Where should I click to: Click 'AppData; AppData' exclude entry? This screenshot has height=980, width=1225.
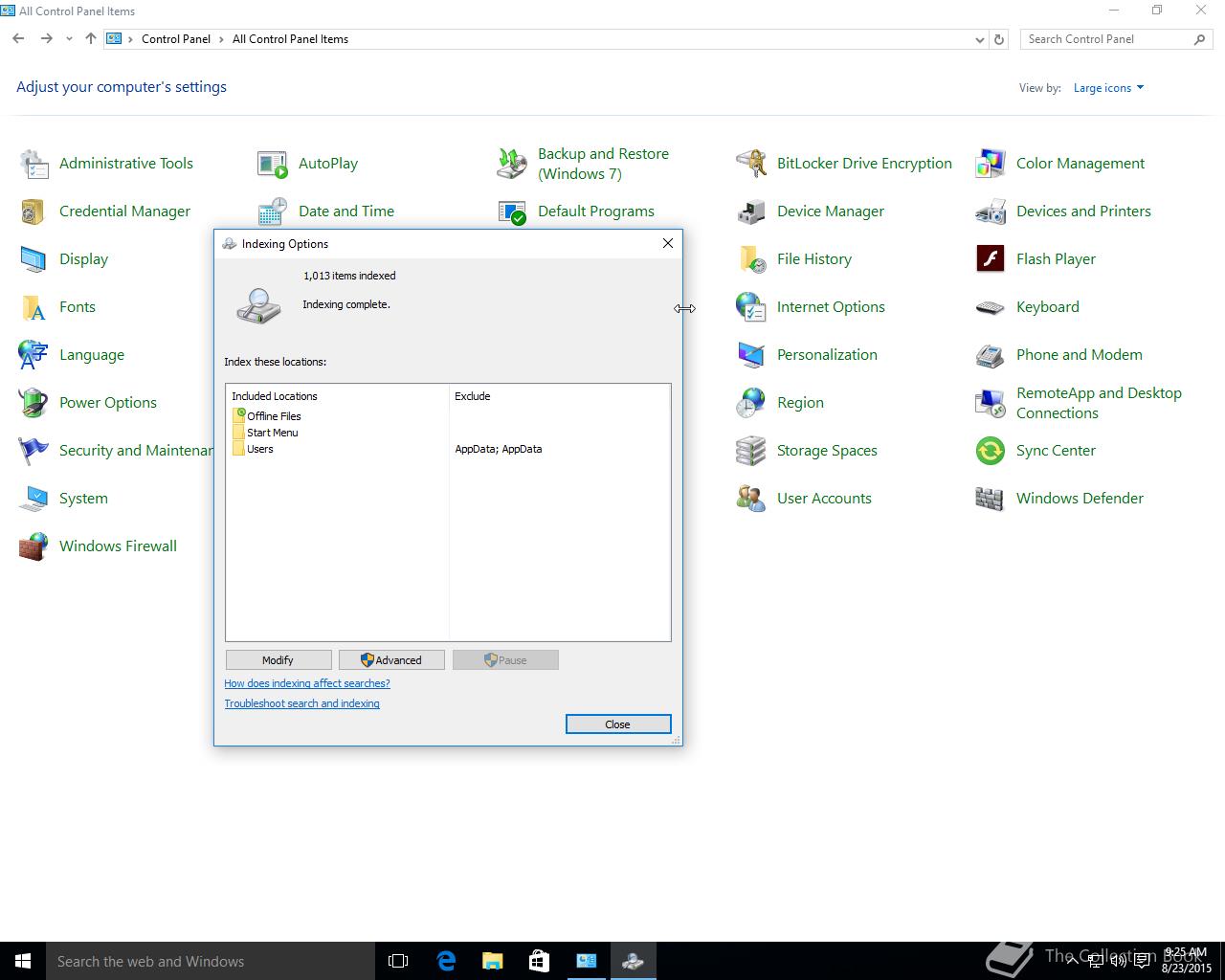[499, 449]
